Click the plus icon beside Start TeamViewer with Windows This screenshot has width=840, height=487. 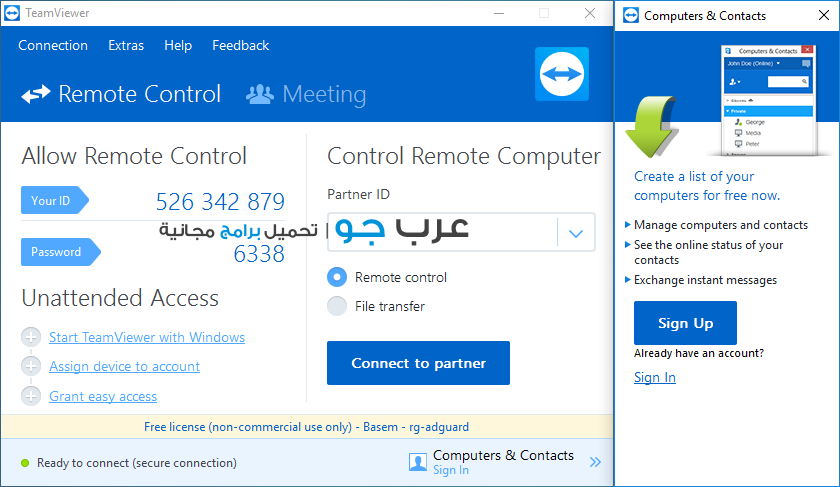pos(31,338)
